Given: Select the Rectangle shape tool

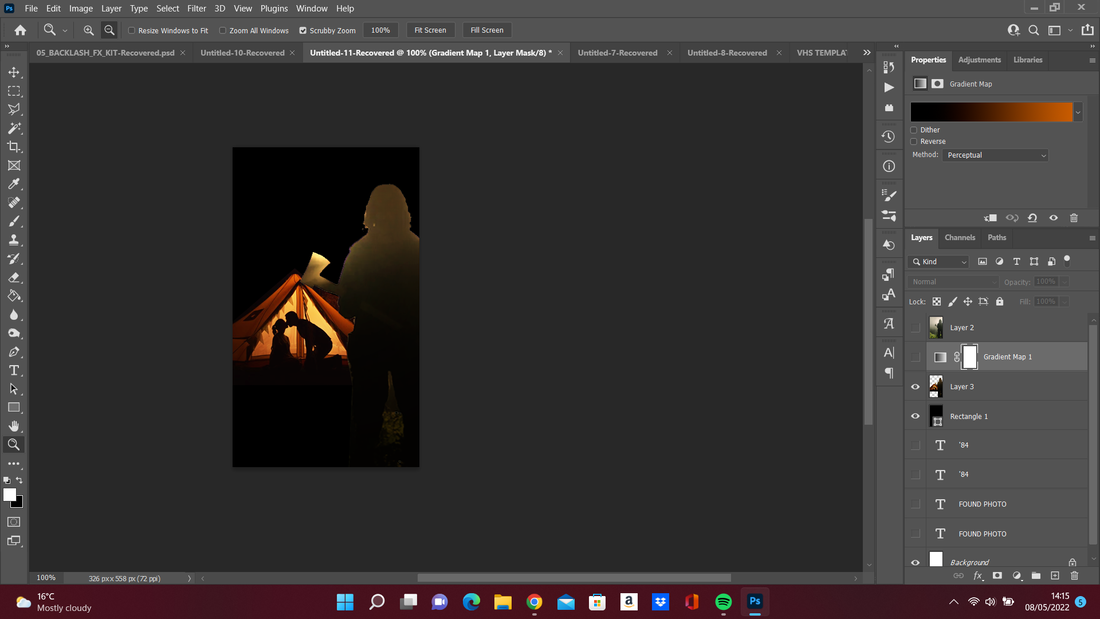Looking at the screenshot, I should click(14, 408).
